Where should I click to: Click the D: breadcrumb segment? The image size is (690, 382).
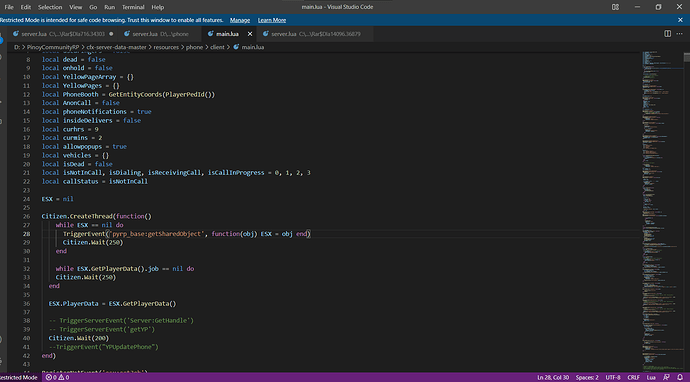[x=17, y=47]
